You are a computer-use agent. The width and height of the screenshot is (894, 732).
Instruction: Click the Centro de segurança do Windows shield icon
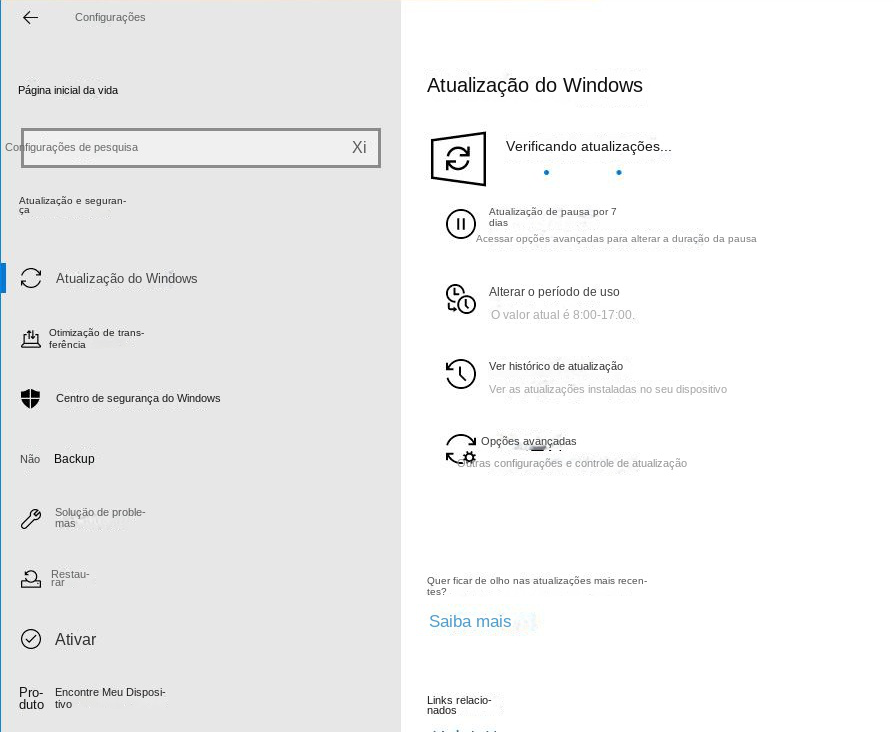31,398
